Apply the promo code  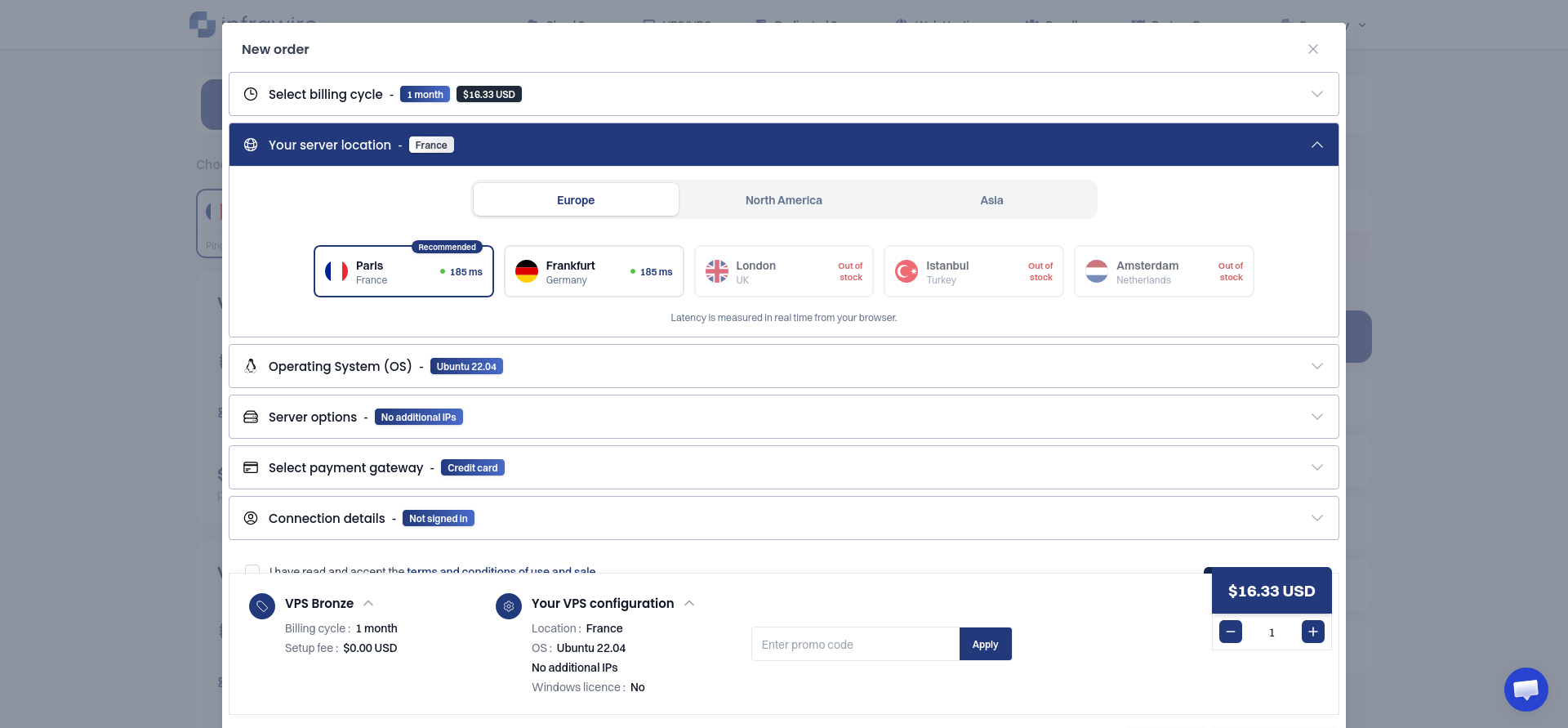click(x=986, y=644)
